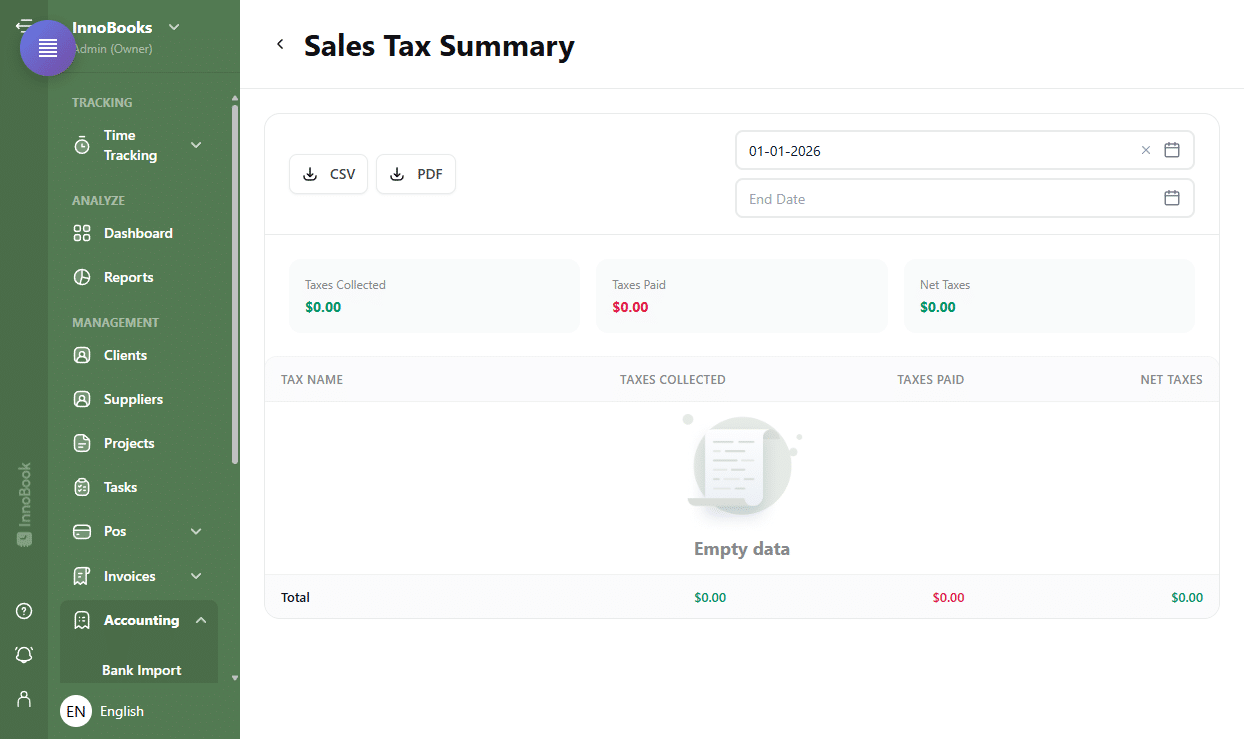
Task: Click the Net Taxes summary card
Action: 1049,296
